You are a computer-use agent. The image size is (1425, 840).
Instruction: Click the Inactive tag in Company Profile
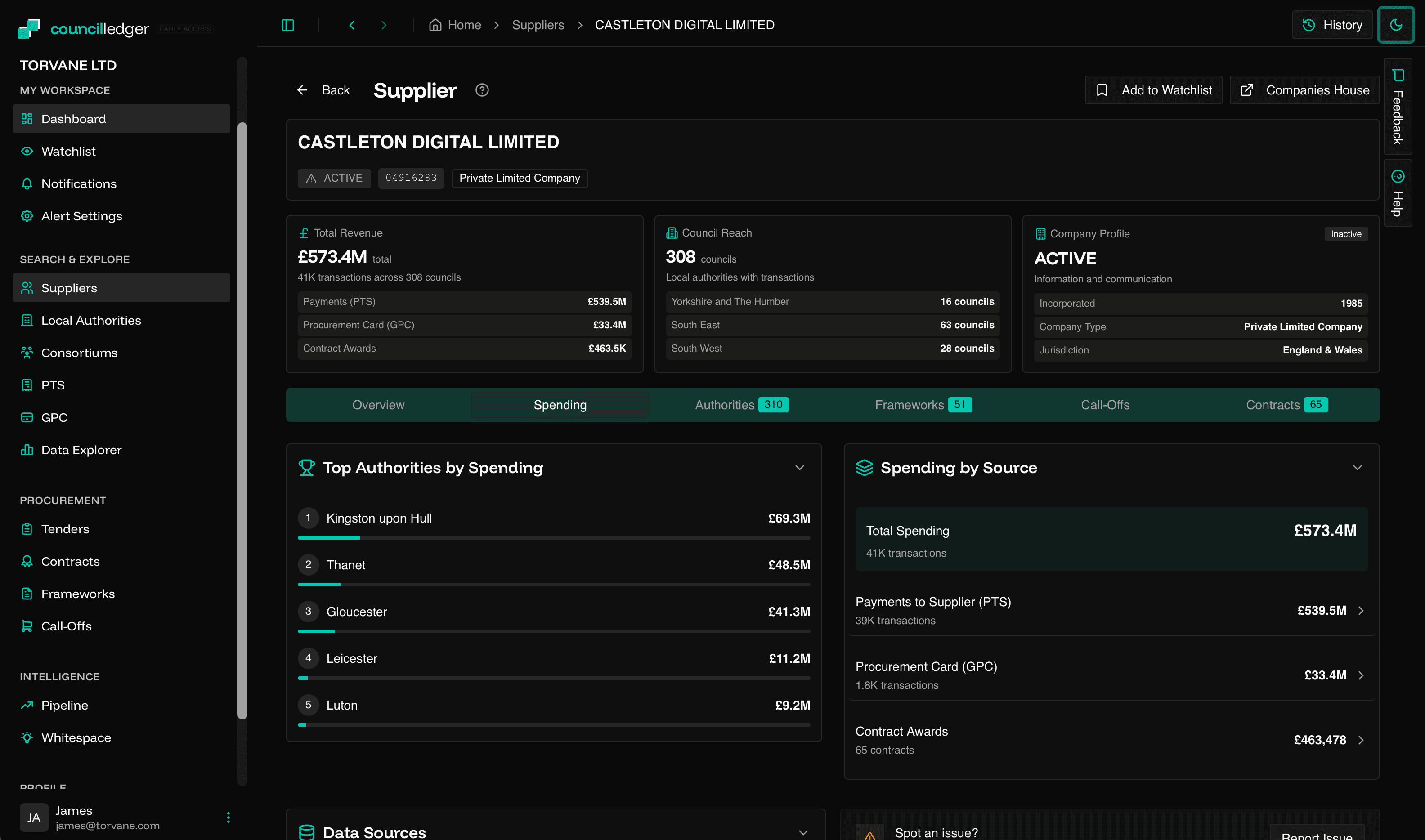1346,234
